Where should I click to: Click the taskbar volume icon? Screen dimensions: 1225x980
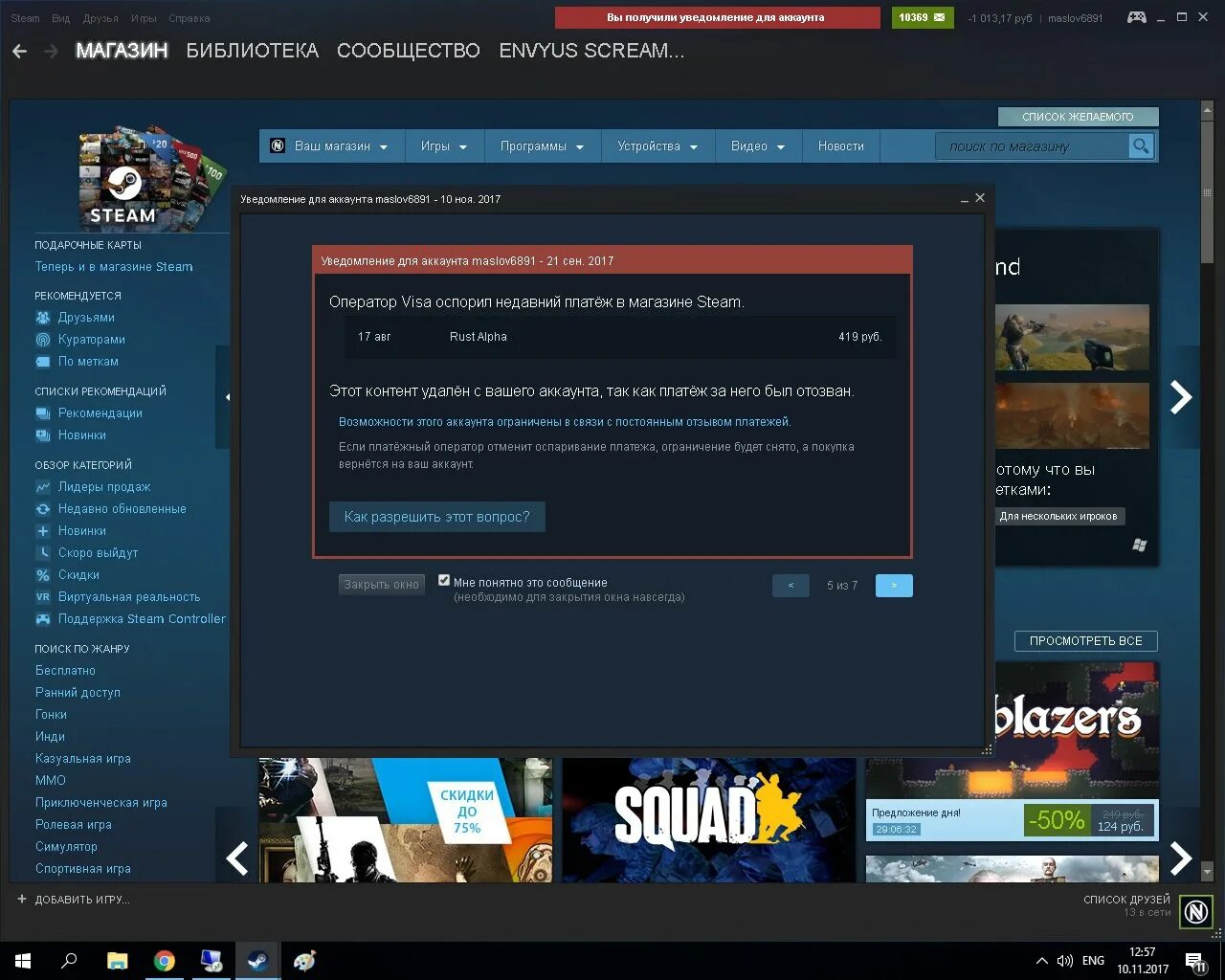click(x=1064, y=961)
